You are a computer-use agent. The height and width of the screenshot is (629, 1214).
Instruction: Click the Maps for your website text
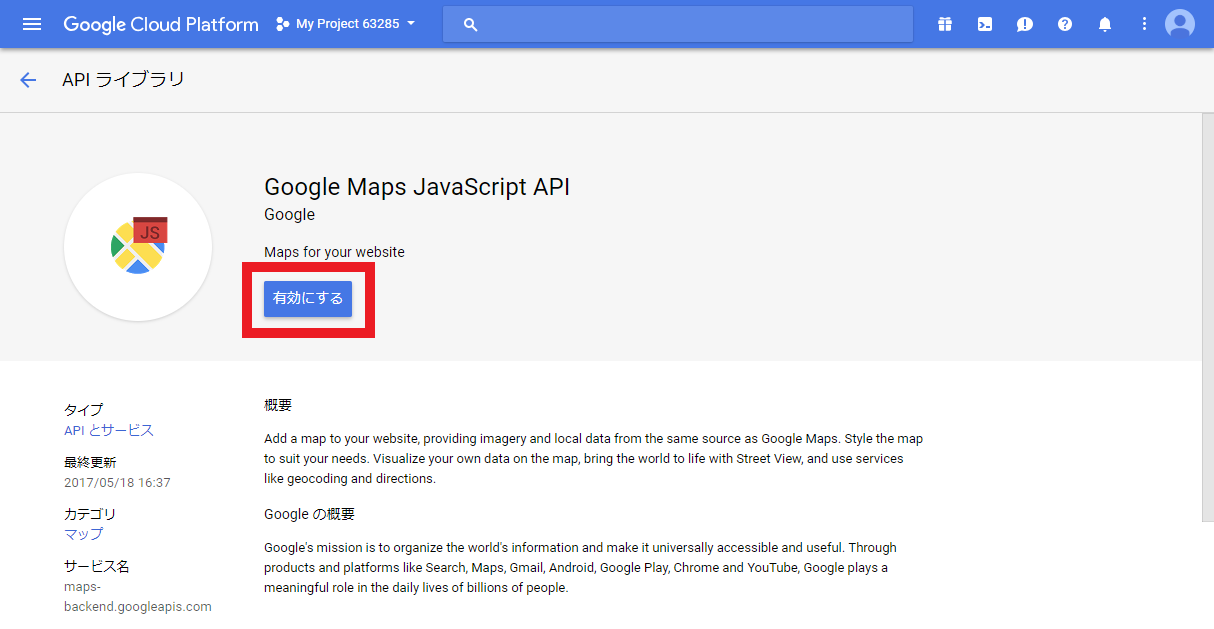coord(334,252)
